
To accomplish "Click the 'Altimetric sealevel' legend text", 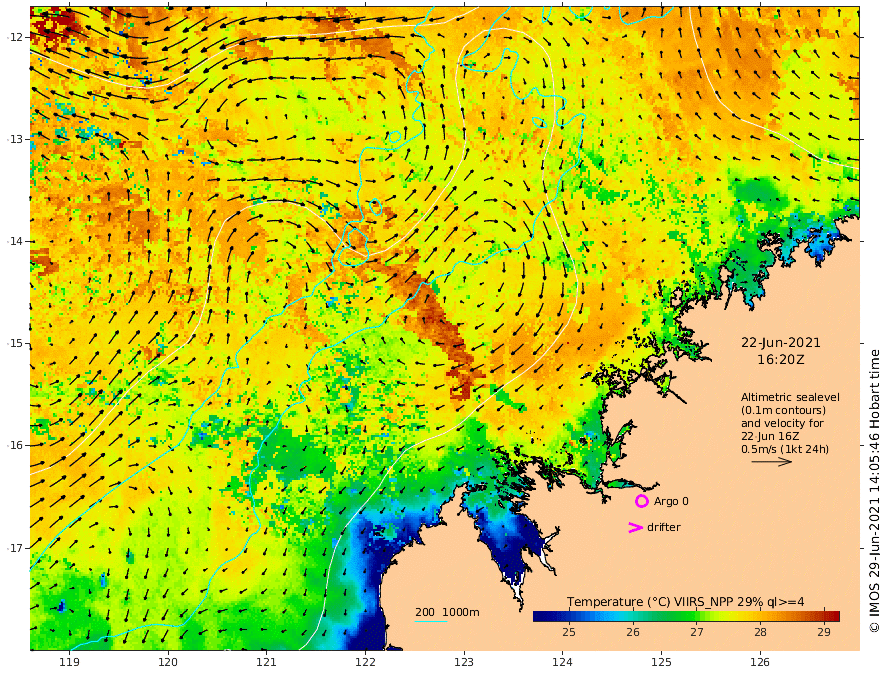I will (x=790, y=397).
